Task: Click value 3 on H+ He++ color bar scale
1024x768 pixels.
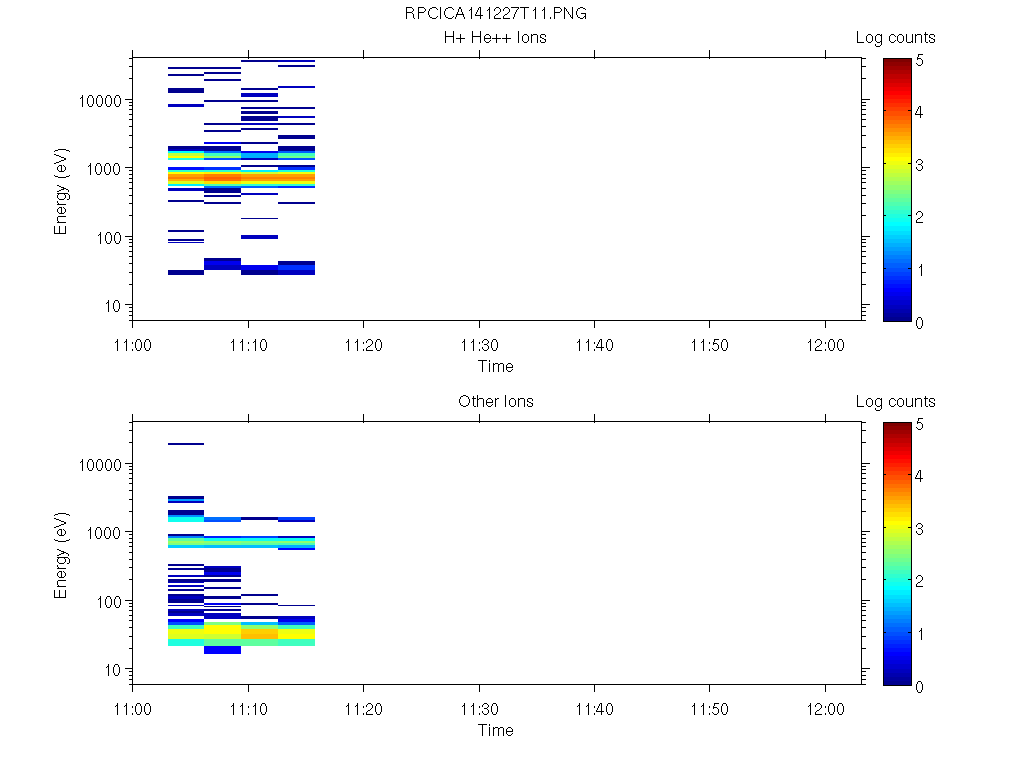Action: tap(920, 165)
